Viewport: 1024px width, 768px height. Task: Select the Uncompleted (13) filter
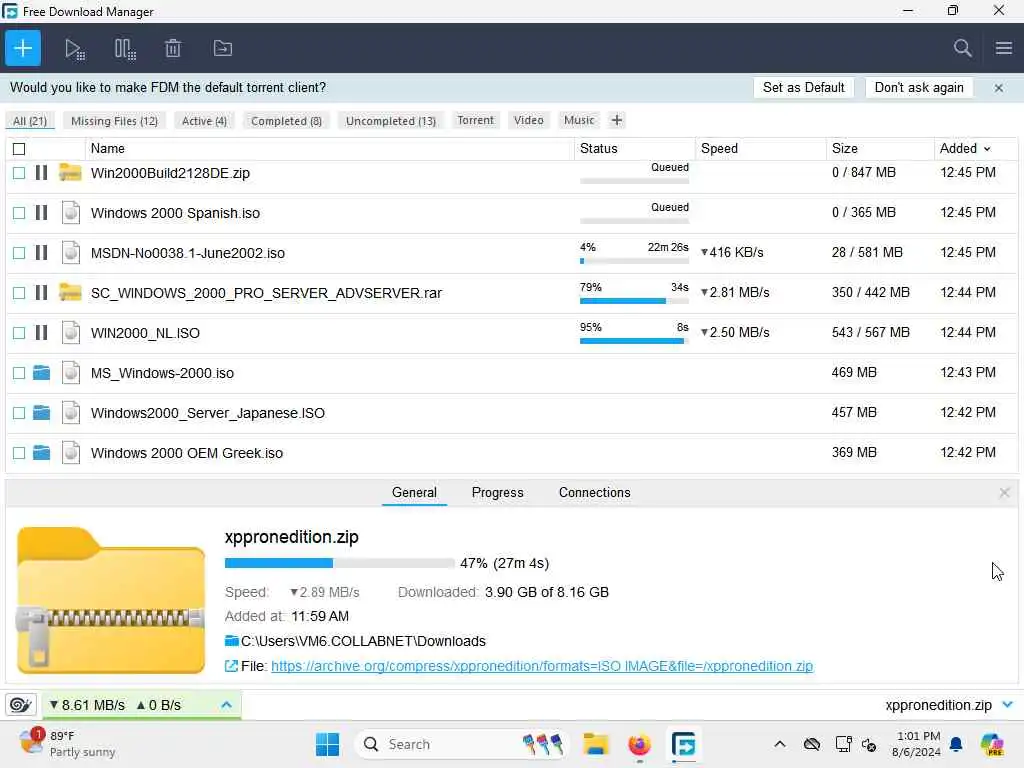pos(391,121)
